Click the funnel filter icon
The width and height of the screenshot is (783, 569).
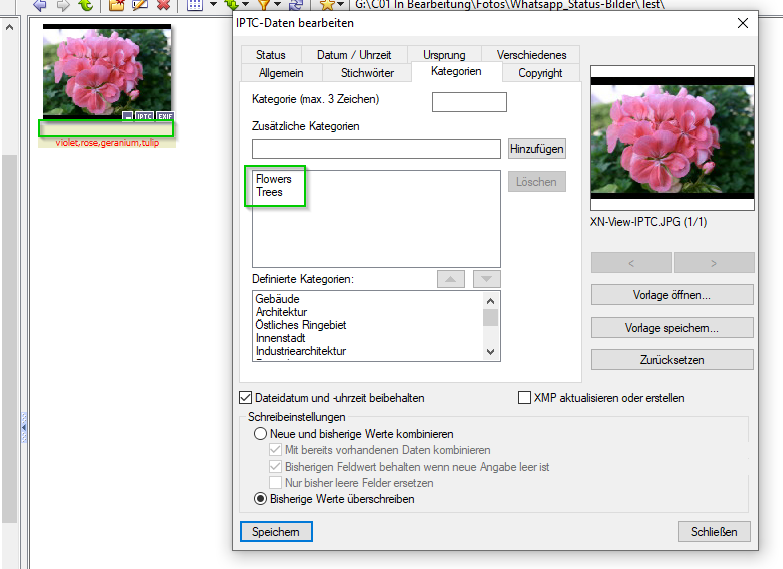click(264, 4)
